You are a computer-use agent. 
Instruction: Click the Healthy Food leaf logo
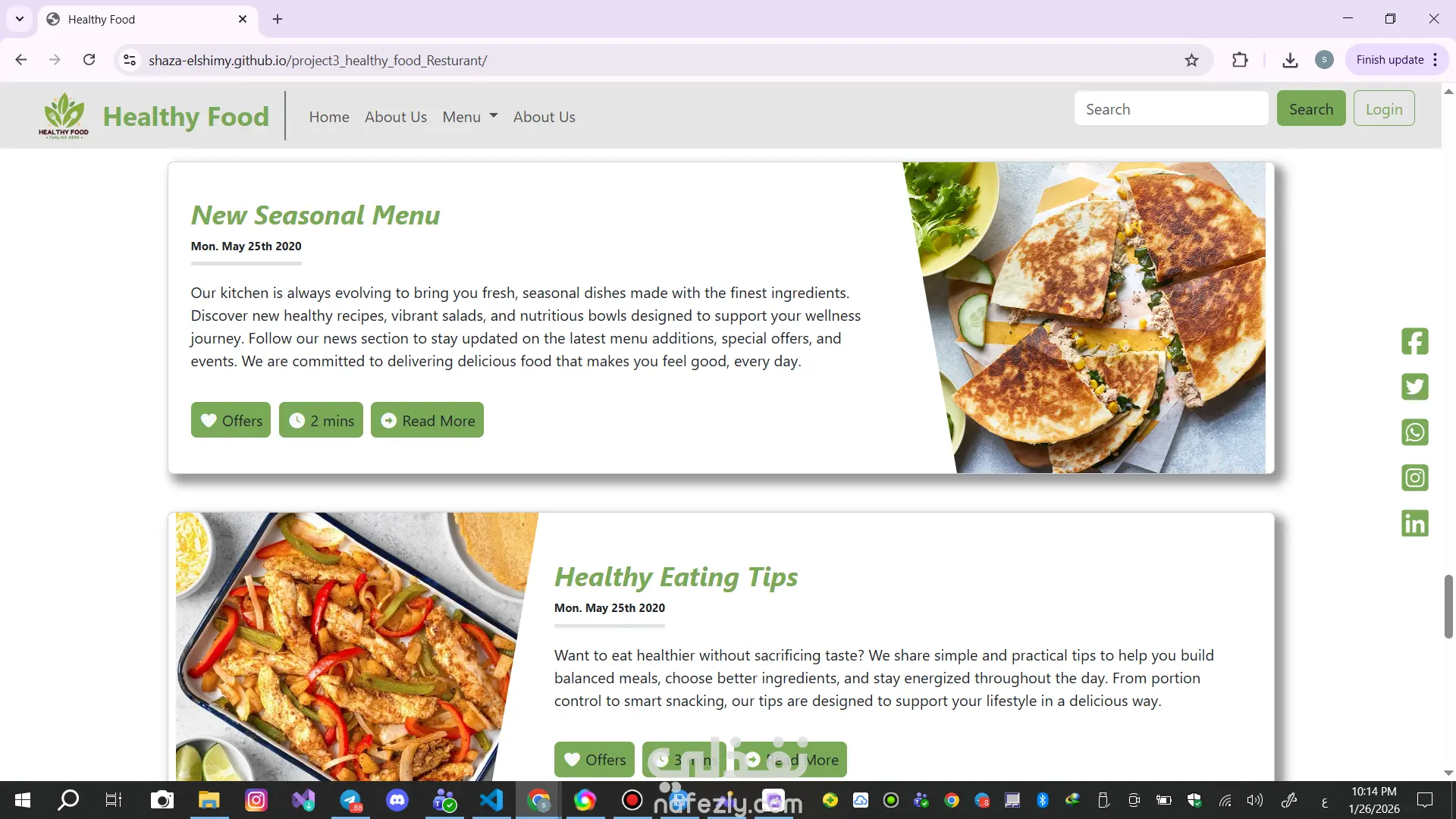pos(64,116)
